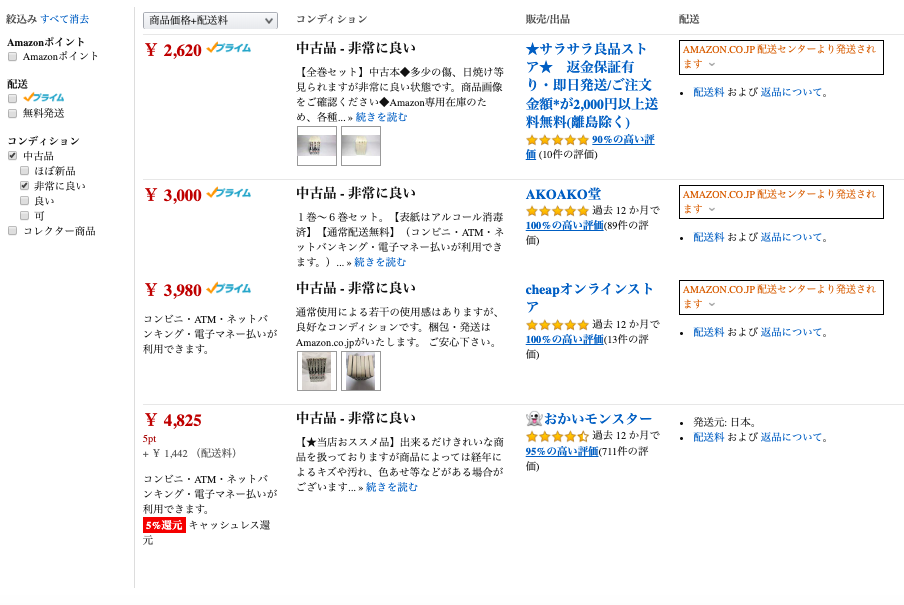Screen dimensions: 904x605
Task: Click the ghost icon next to おかいモンスター
Action: [534, 419]
